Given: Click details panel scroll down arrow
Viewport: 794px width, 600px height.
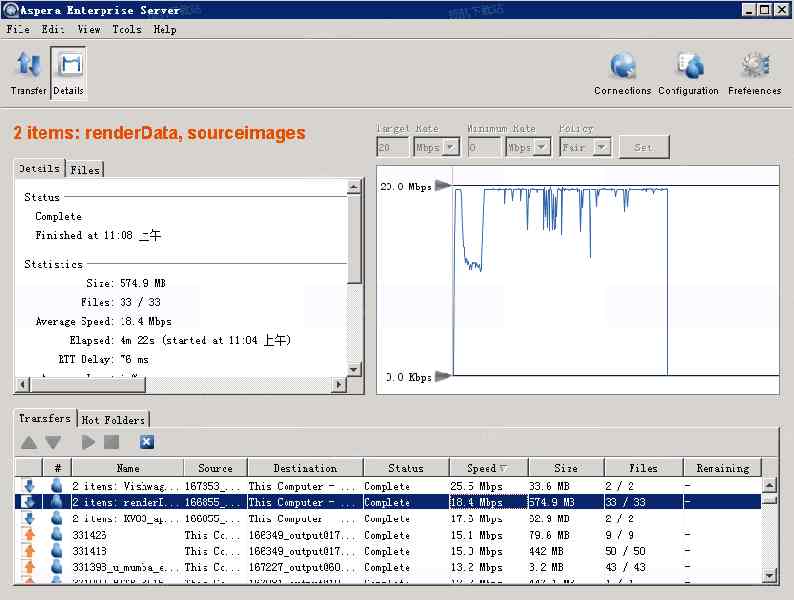Looking at the screenshot, I should (354, 369).
